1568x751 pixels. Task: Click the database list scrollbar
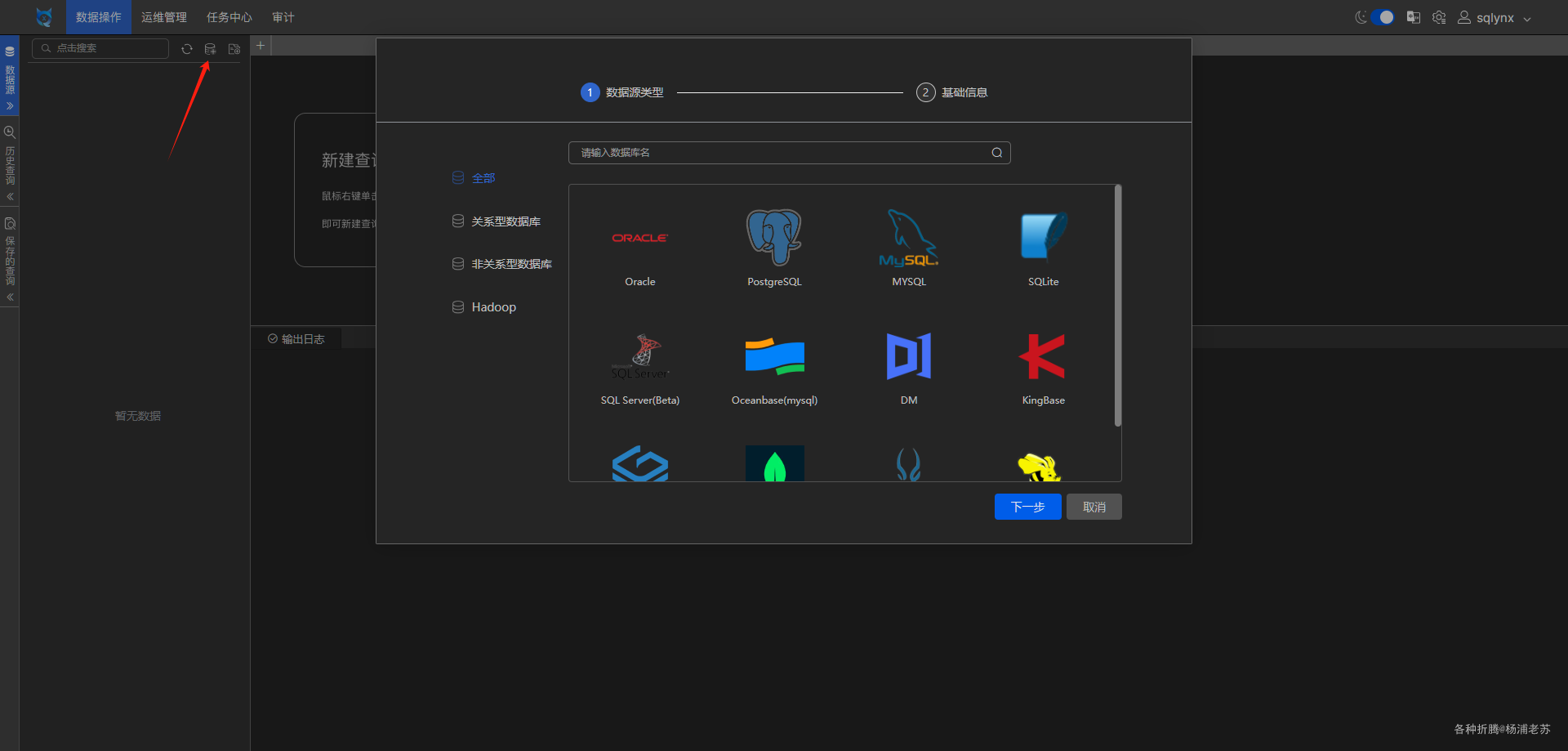coord(1118,306)
